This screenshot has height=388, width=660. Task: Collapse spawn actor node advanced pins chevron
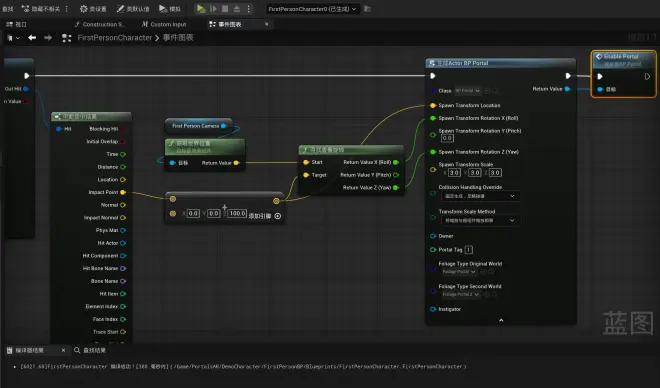[x=501, y=320]
